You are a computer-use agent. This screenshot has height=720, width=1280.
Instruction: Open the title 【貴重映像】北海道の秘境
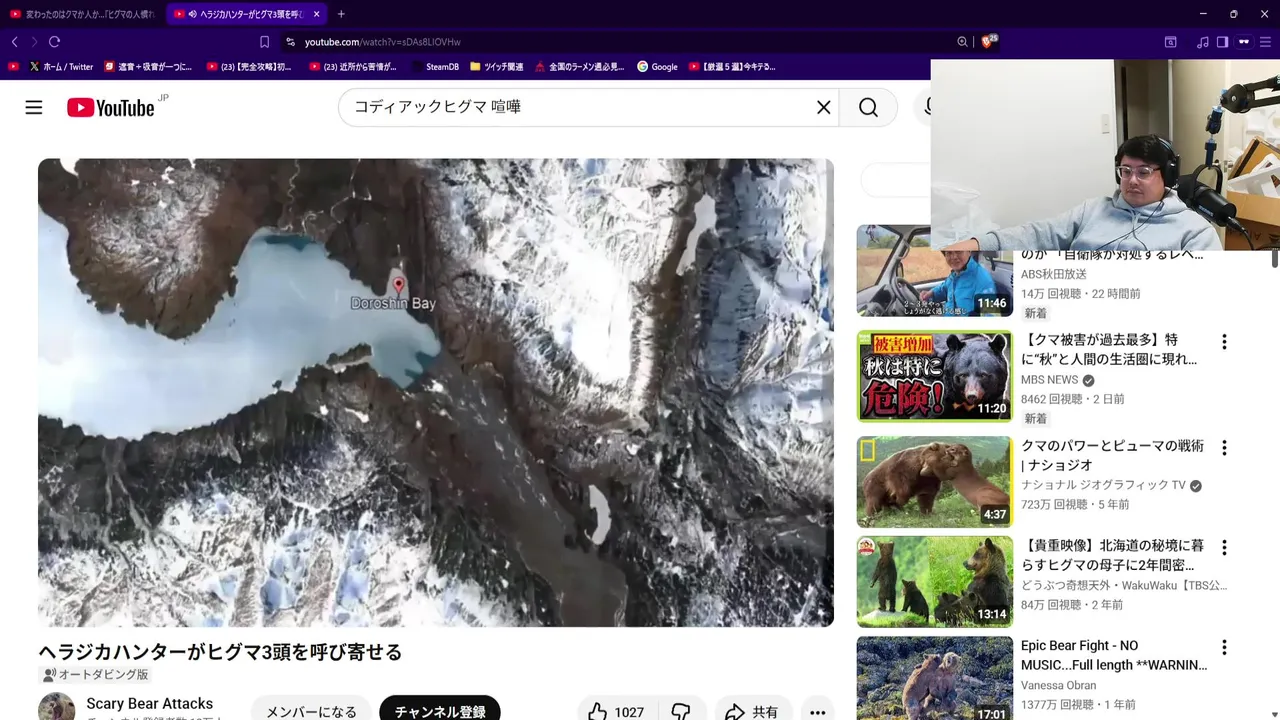pyautogui.click(x=1112, y=555)
